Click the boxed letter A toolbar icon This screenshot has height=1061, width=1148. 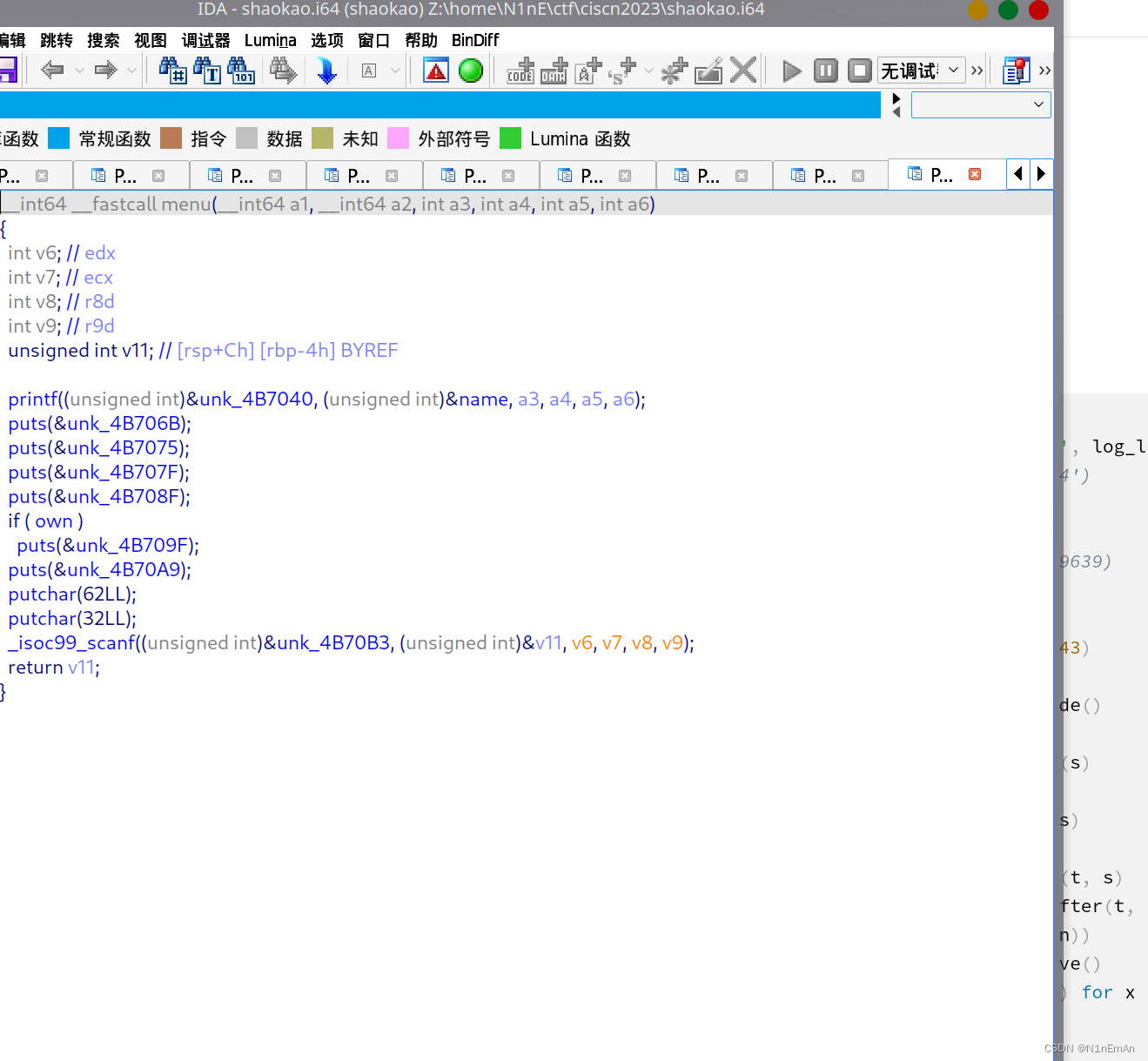(x=369, y=71)
